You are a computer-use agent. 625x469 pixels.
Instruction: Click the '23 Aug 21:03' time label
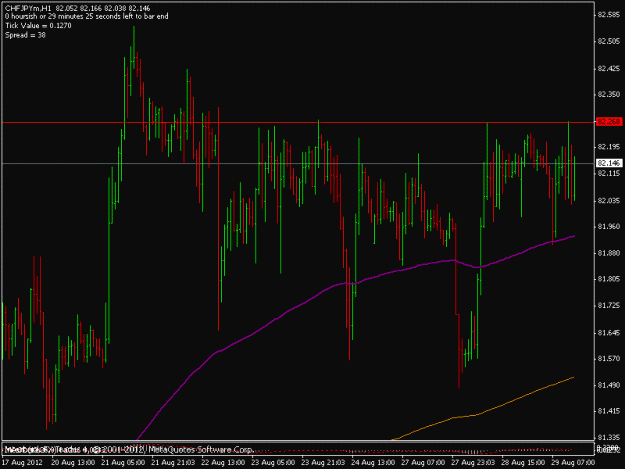point(323,463)
